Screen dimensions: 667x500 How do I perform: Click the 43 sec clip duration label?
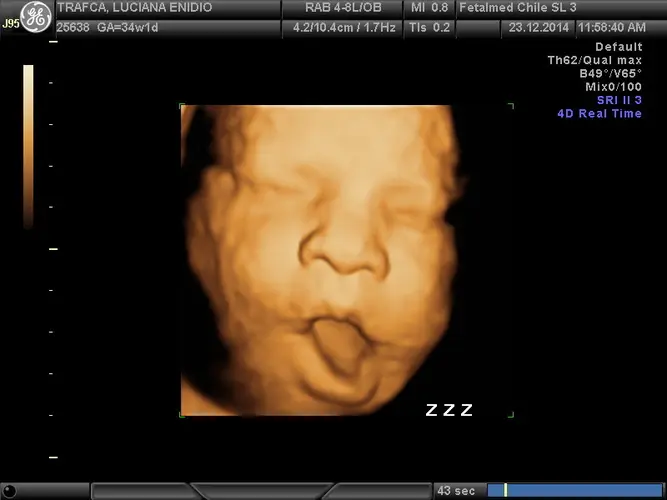click(x=456, y=491)
